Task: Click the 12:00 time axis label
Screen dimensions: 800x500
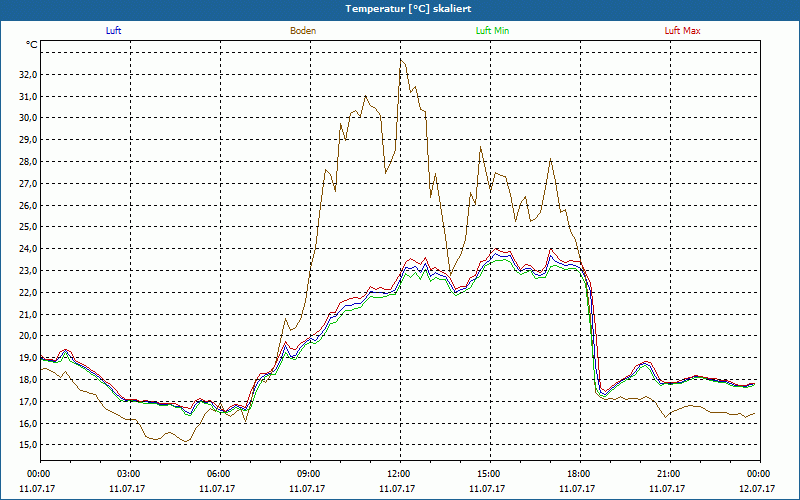Action: pos(397,474)
